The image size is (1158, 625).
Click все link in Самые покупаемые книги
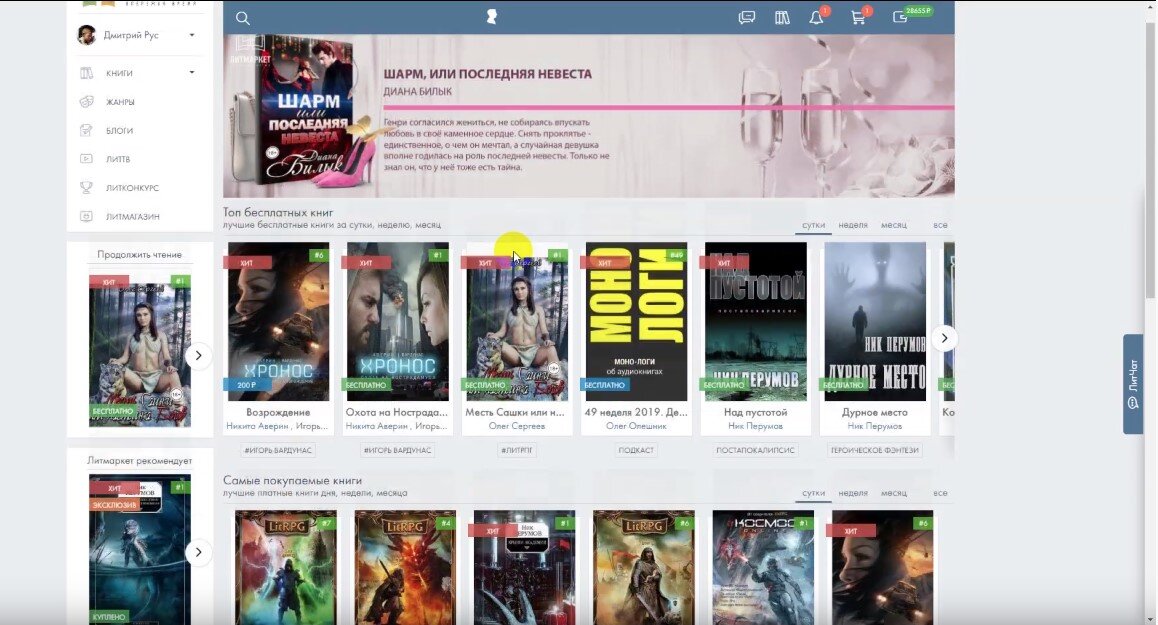point(939,493)
